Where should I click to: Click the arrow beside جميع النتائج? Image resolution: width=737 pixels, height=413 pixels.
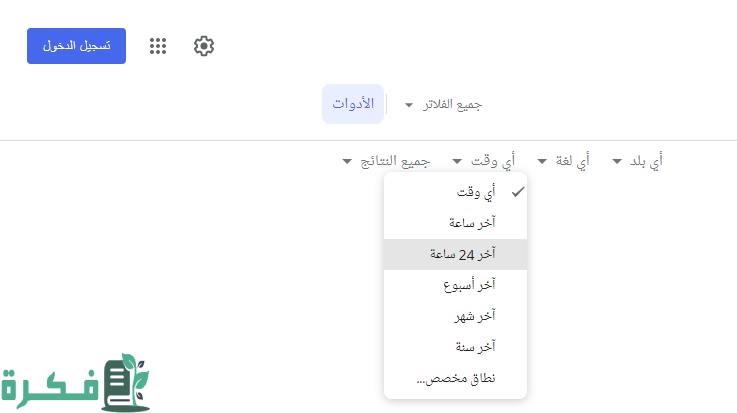[x=347, y=161]
